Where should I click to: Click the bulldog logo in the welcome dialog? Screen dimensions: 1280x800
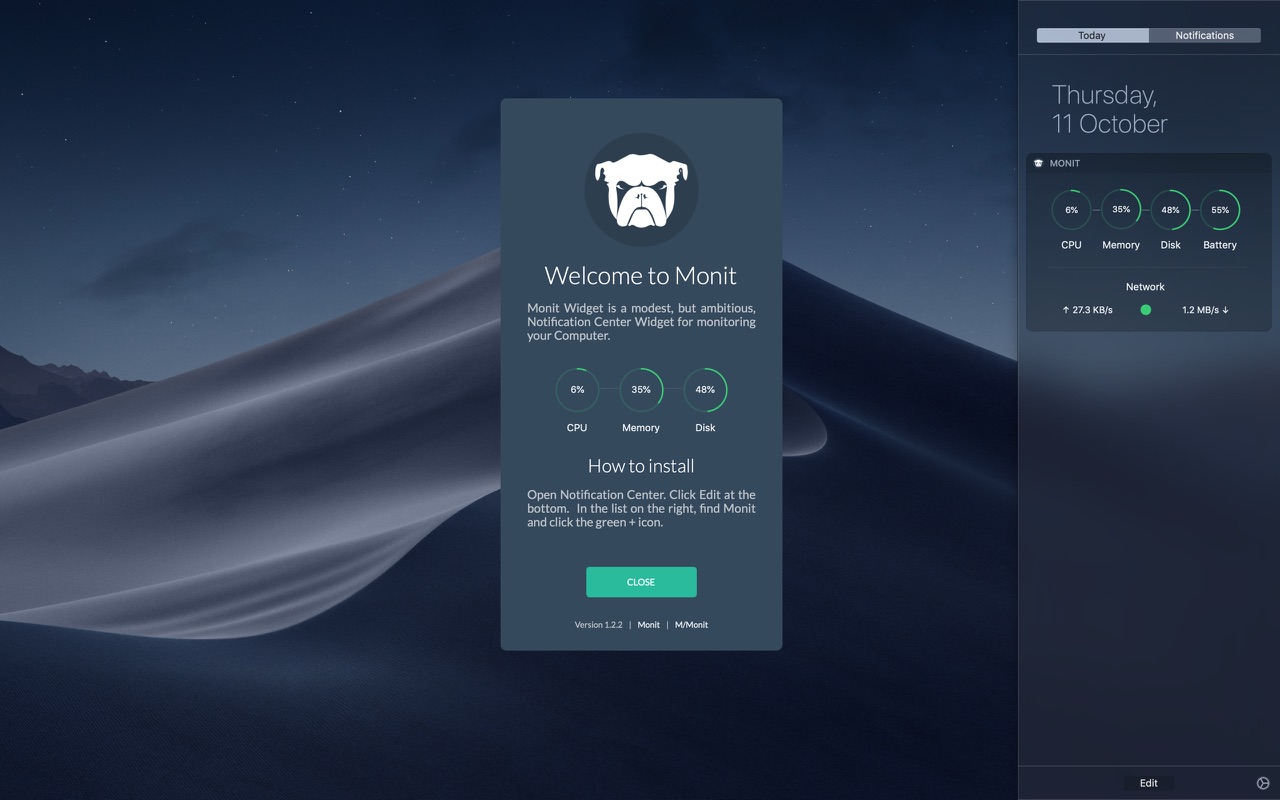[641, 189]
